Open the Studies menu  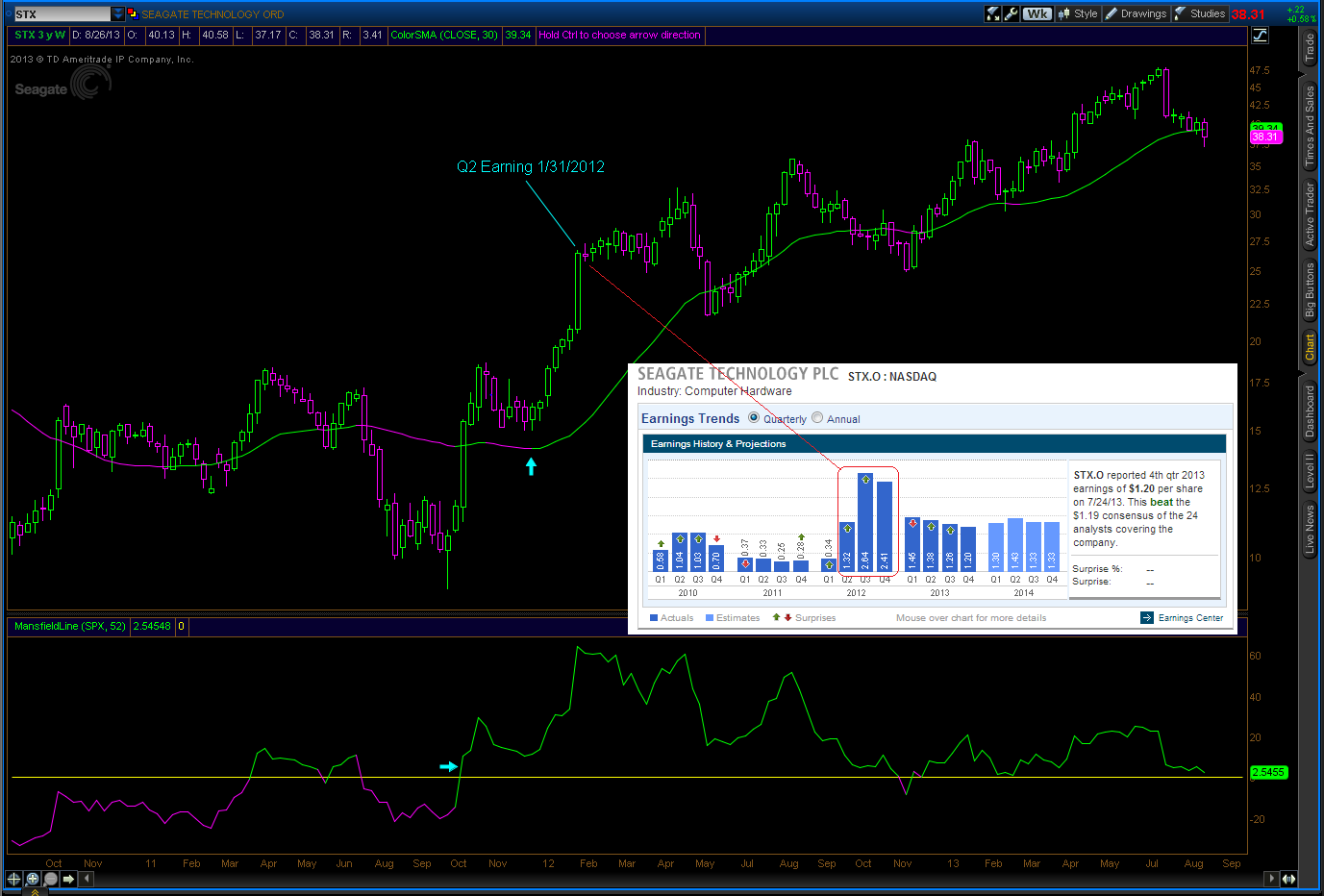coord(1200,13)
